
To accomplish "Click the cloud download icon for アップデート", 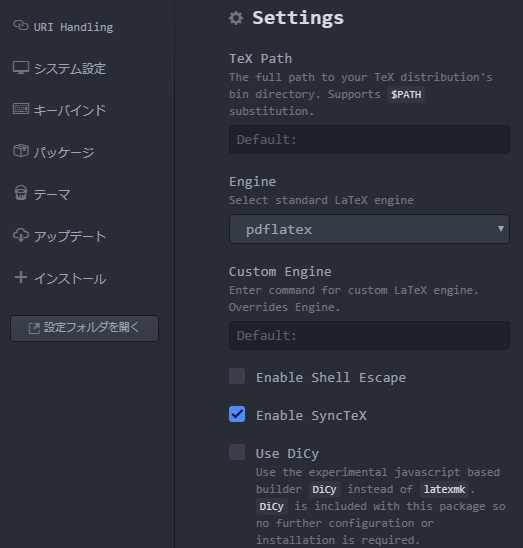I will pyautogui.click(x=21, y=235).
